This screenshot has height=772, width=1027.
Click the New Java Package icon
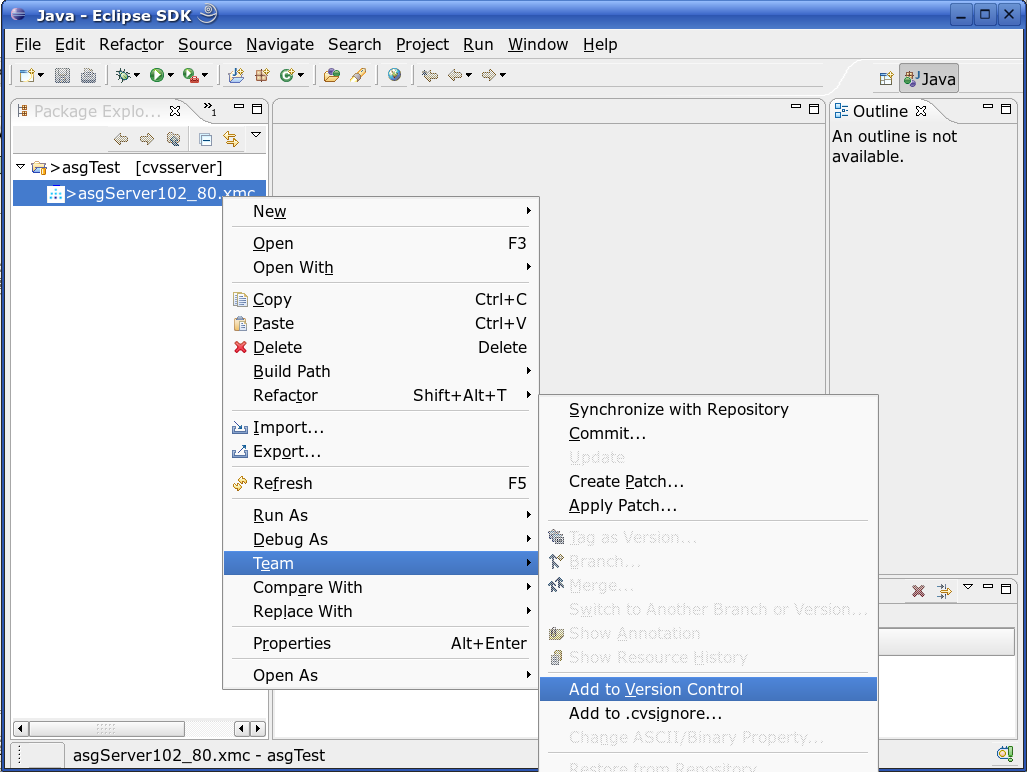pyautogui.click(x=262, y=75)
